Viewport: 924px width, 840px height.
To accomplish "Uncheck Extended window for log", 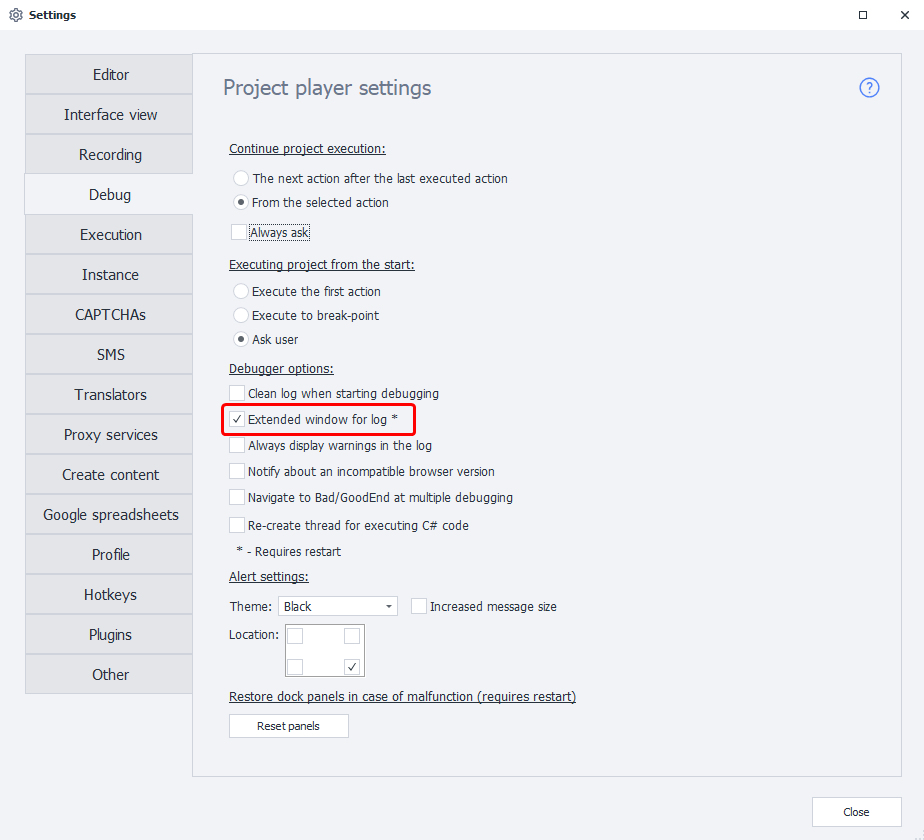I will pyautogui.click(x=237, y=420).
